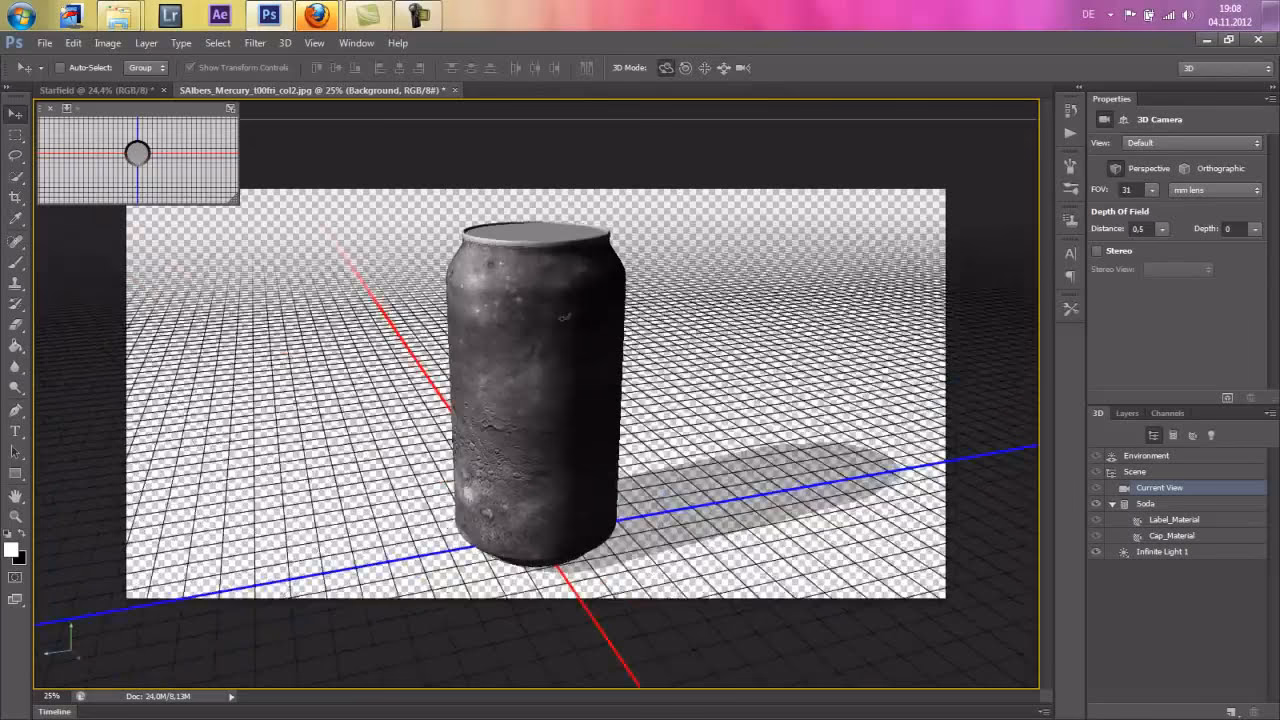The height and width of the screenshot is (720, 1280).
Task: Click the 3D rotate mode icon
Action: pyautogui.click(x=666, y=68)
